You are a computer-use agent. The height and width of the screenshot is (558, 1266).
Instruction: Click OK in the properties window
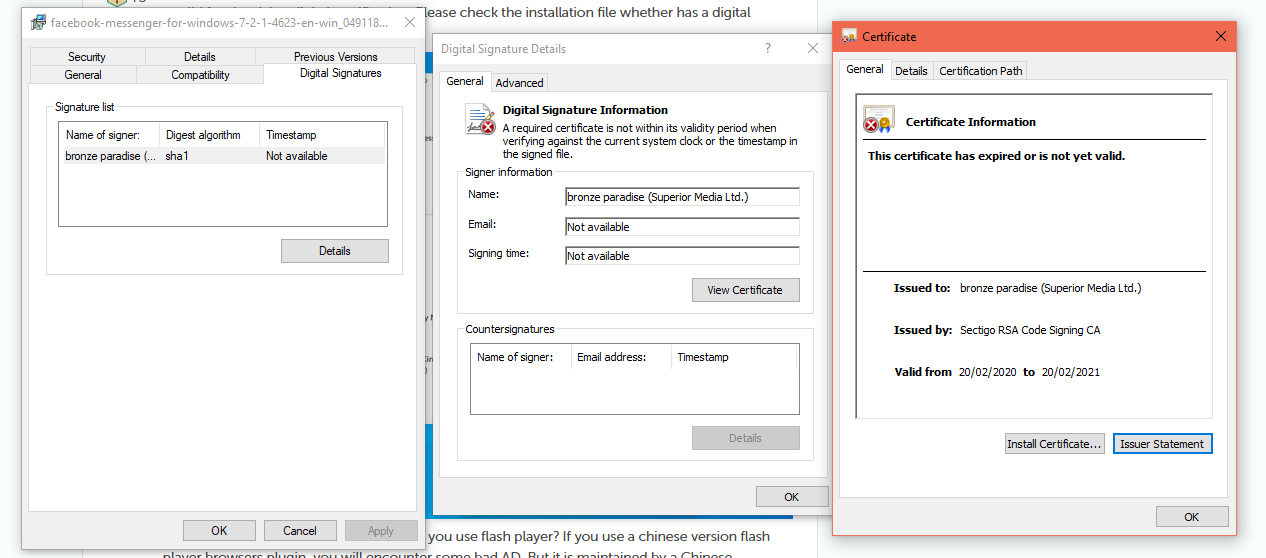219,531
